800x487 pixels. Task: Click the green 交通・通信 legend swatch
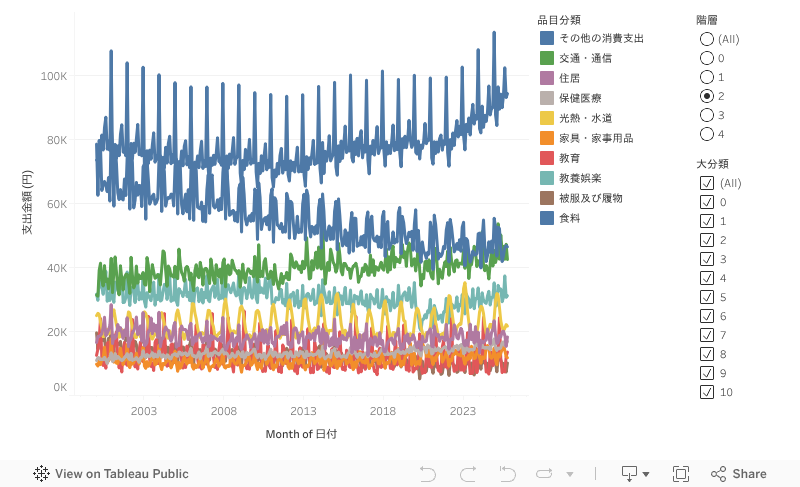point(547,58)
